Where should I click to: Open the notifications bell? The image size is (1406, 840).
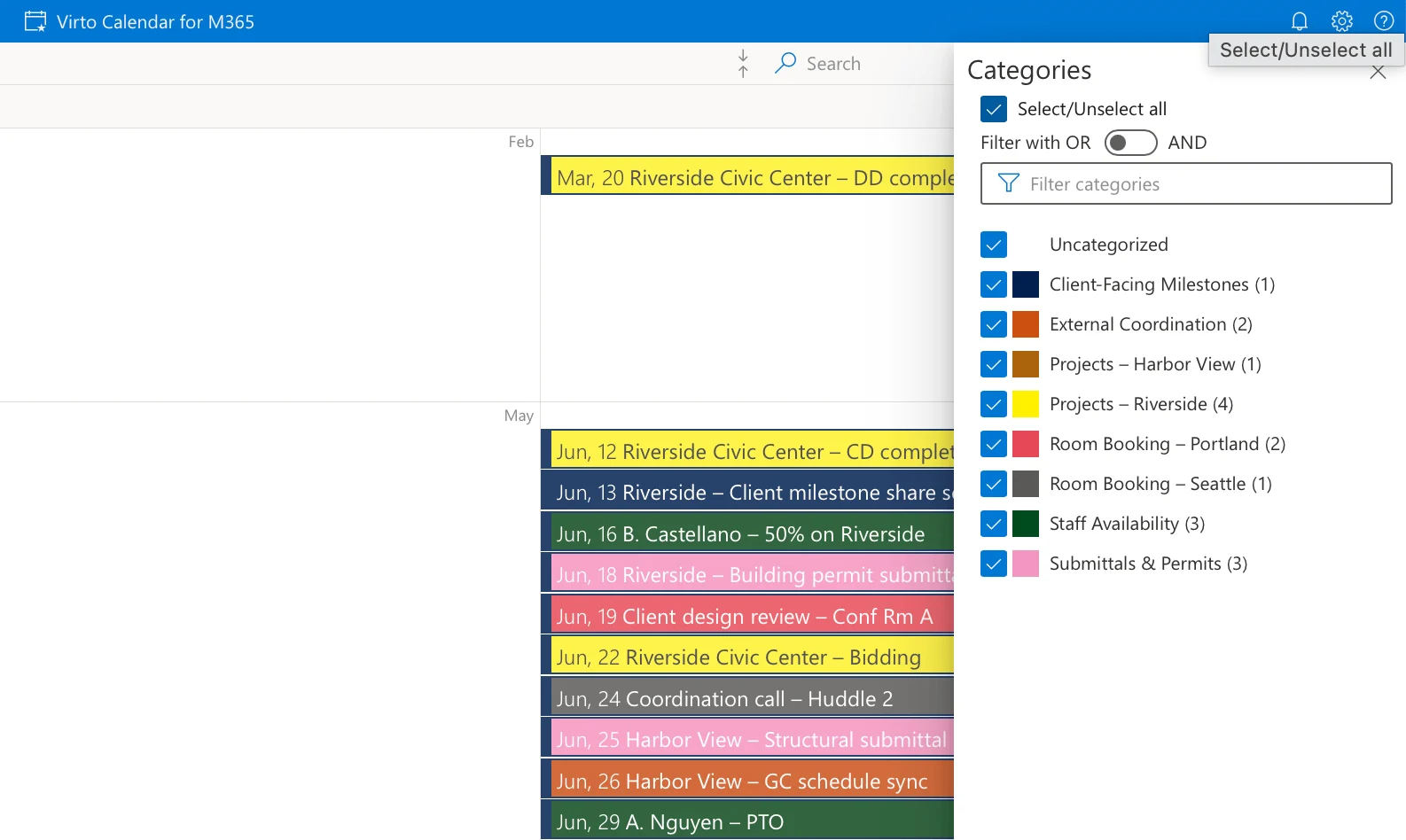(x=1300, y=21)
